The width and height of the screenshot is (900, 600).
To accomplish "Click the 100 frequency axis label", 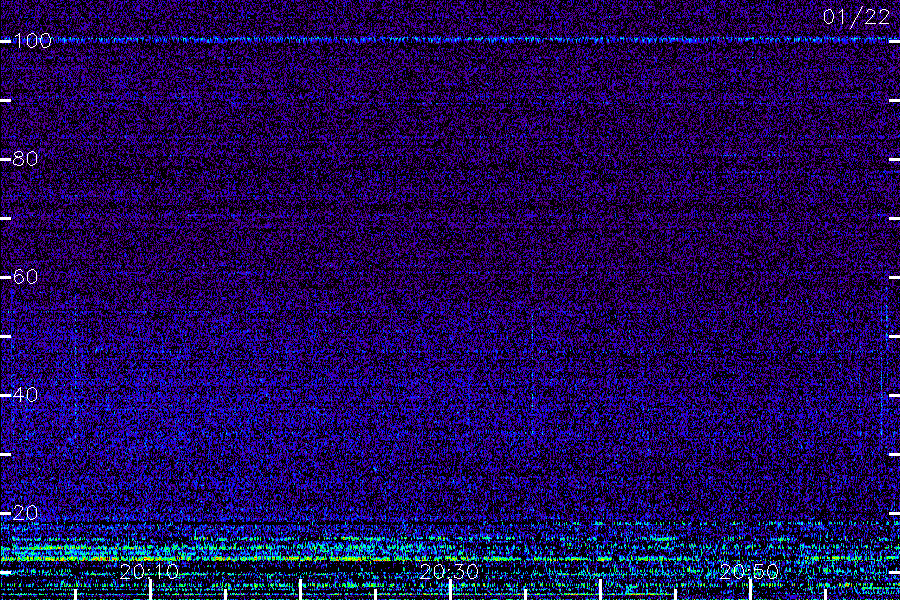I will coord(33,41).
